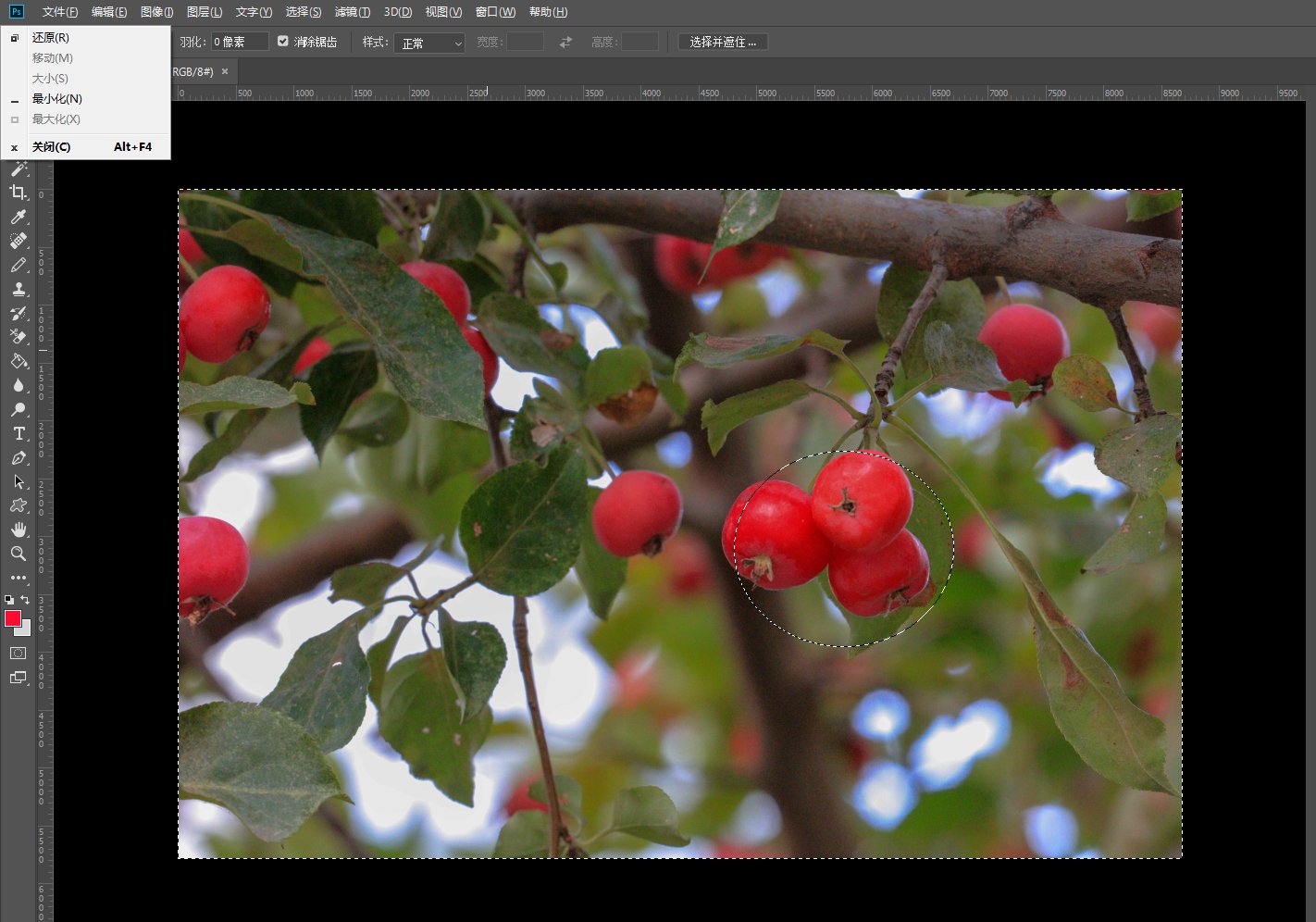
Task: Choose 最小化(N) from the system menu
Action: [x=56, y=99]
